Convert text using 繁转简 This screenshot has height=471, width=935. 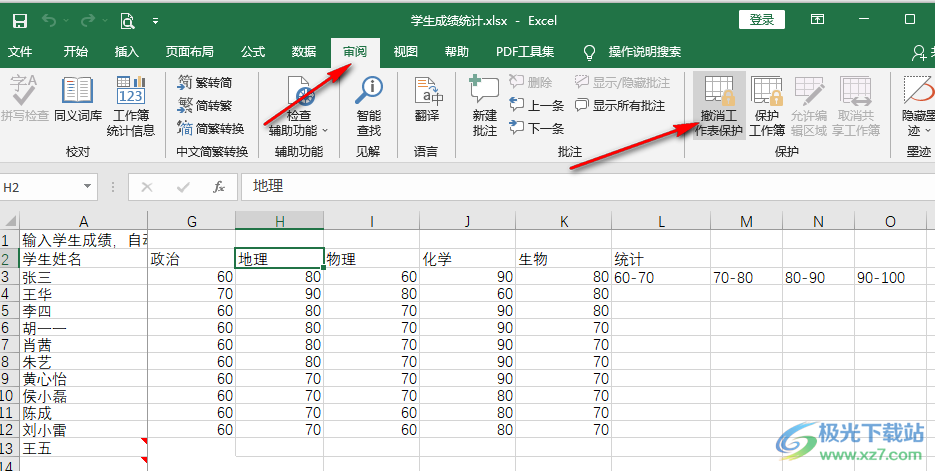click(x=205, y=83)
